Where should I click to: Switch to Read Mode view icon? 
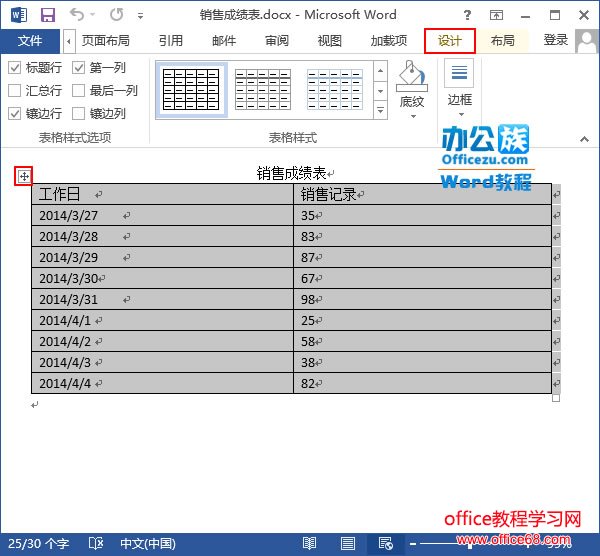click(309, 543)
